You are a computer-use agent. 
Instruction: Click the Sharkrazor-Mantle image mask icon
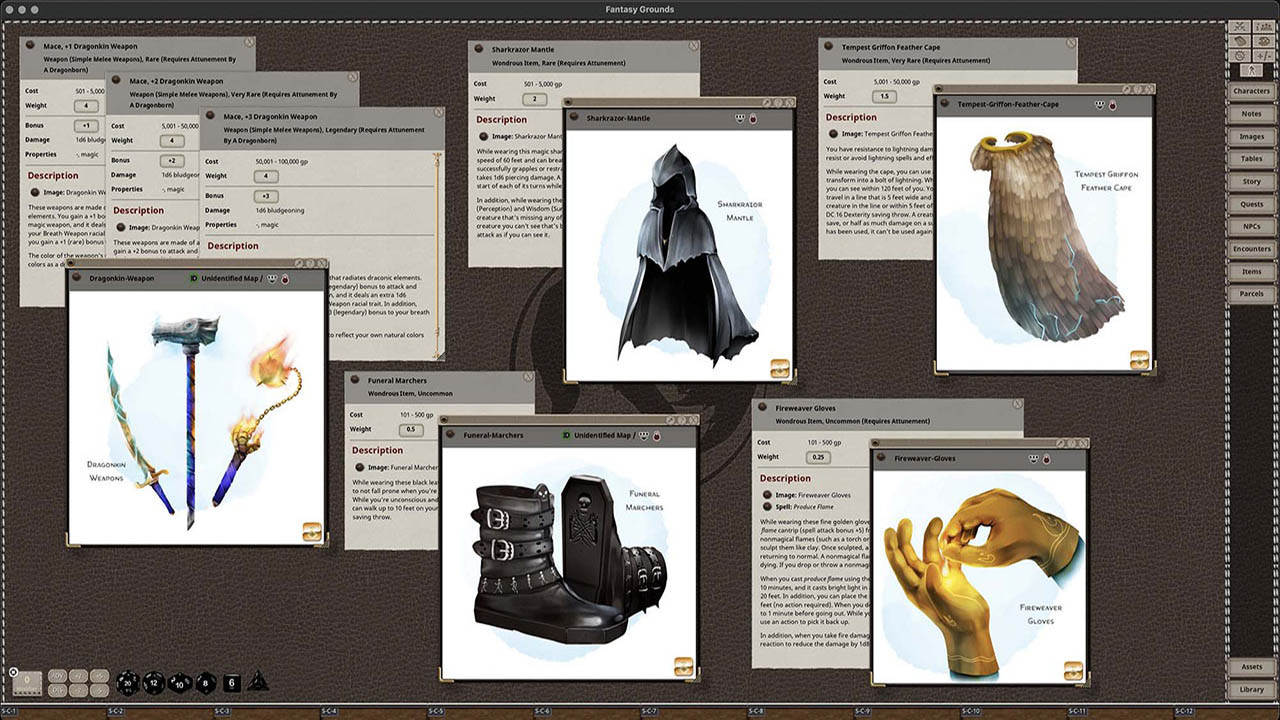(740, 118)
